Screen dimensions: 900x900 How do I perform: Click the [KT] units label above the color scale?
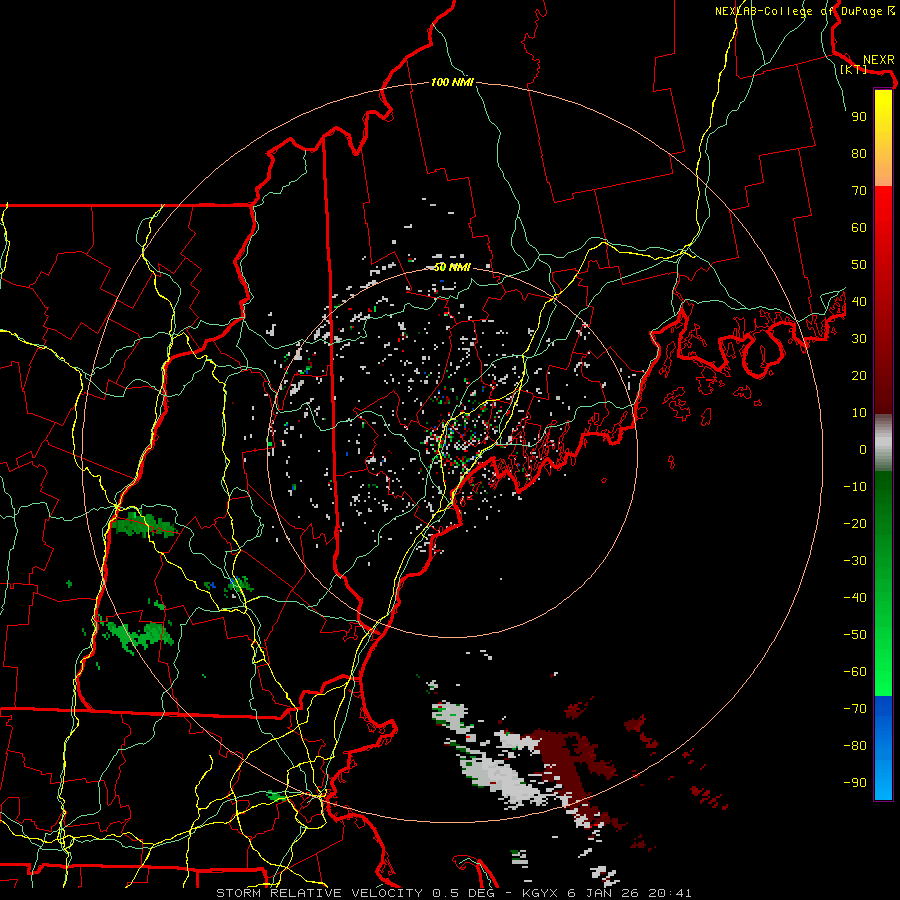tap(854, 69)
